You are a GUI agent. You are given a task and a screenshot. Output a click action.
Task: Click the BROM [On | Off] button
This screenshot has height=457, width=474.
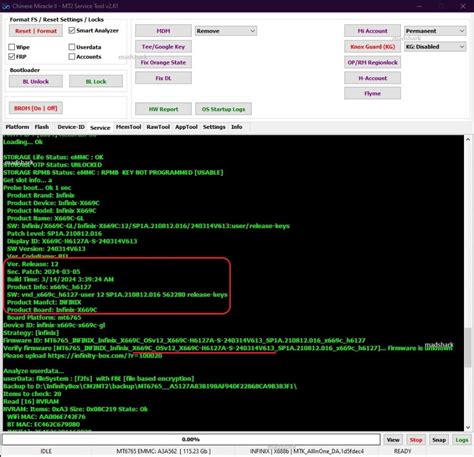(x=36, y=108)
